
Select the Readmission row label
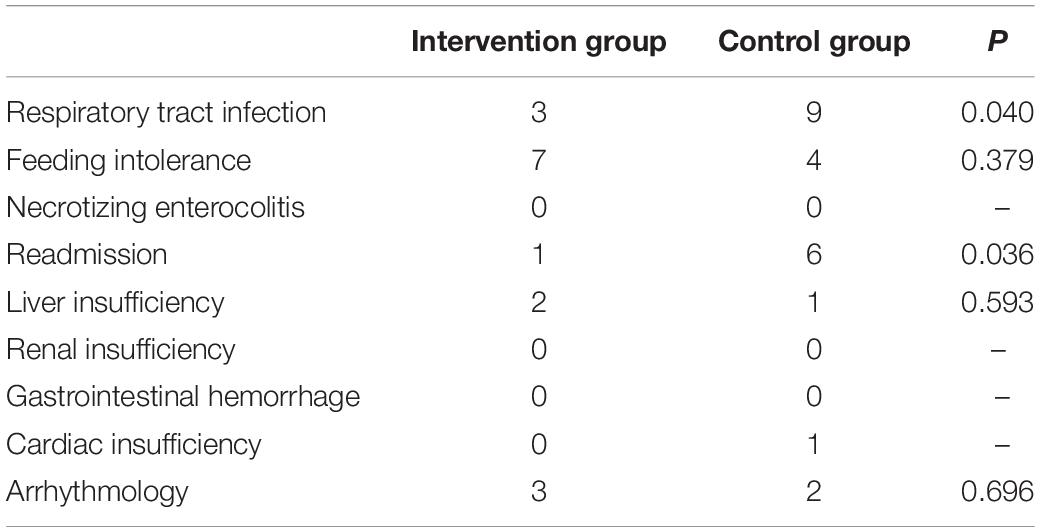click(x=87, y=255)
